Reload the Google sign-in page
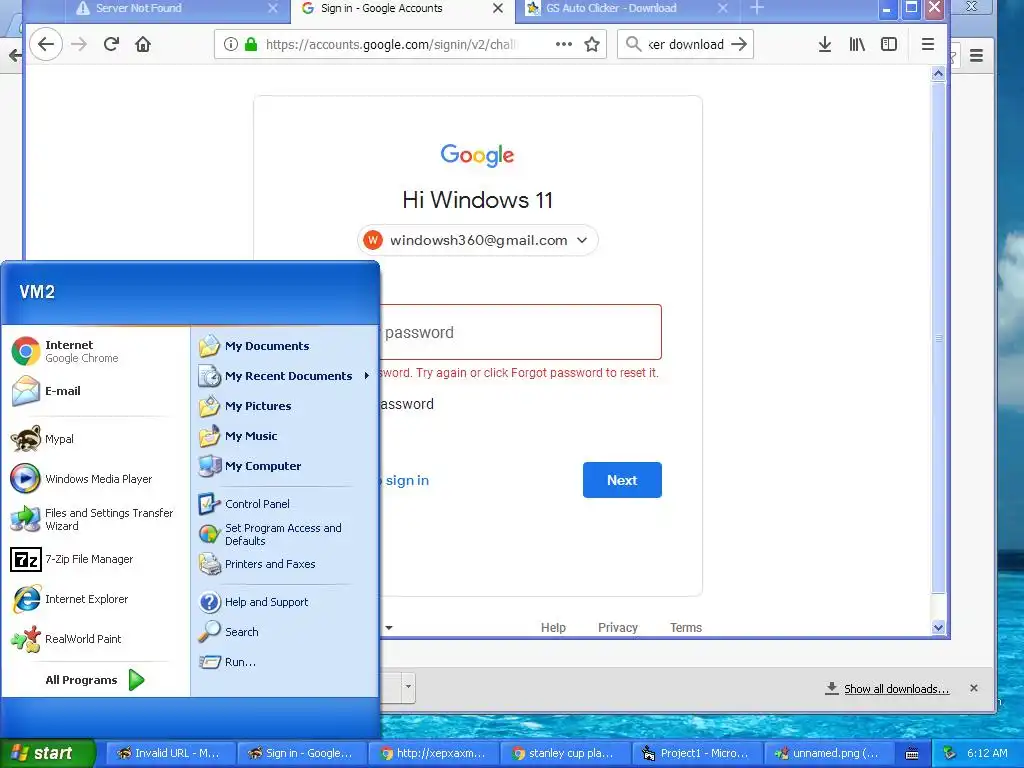This screenshot has height=768, width=1024. tap(111, 44)
